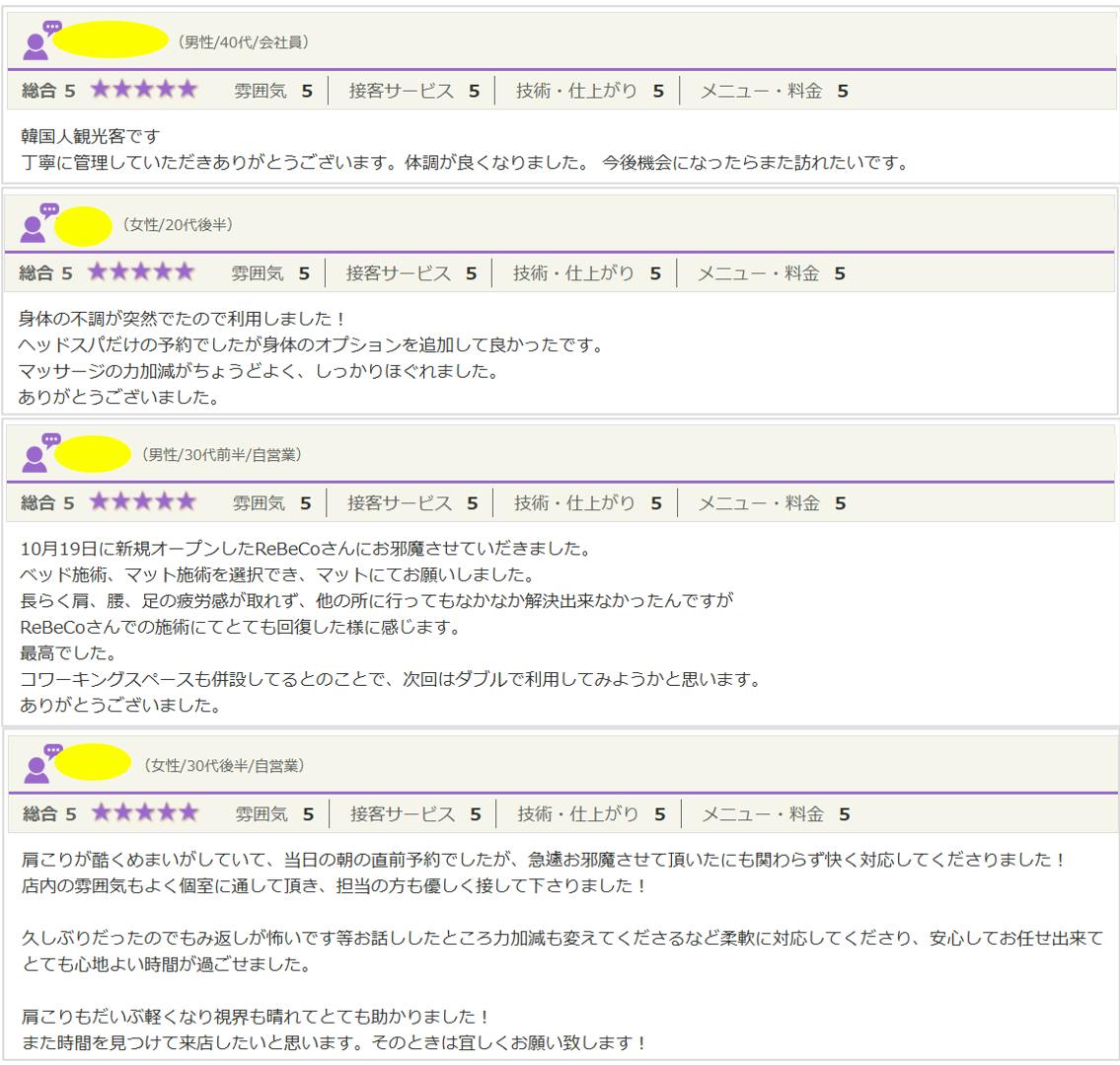
Task: Select the yellow name tag beside 男性/30代前半/自営業
Action: [93, 454]
